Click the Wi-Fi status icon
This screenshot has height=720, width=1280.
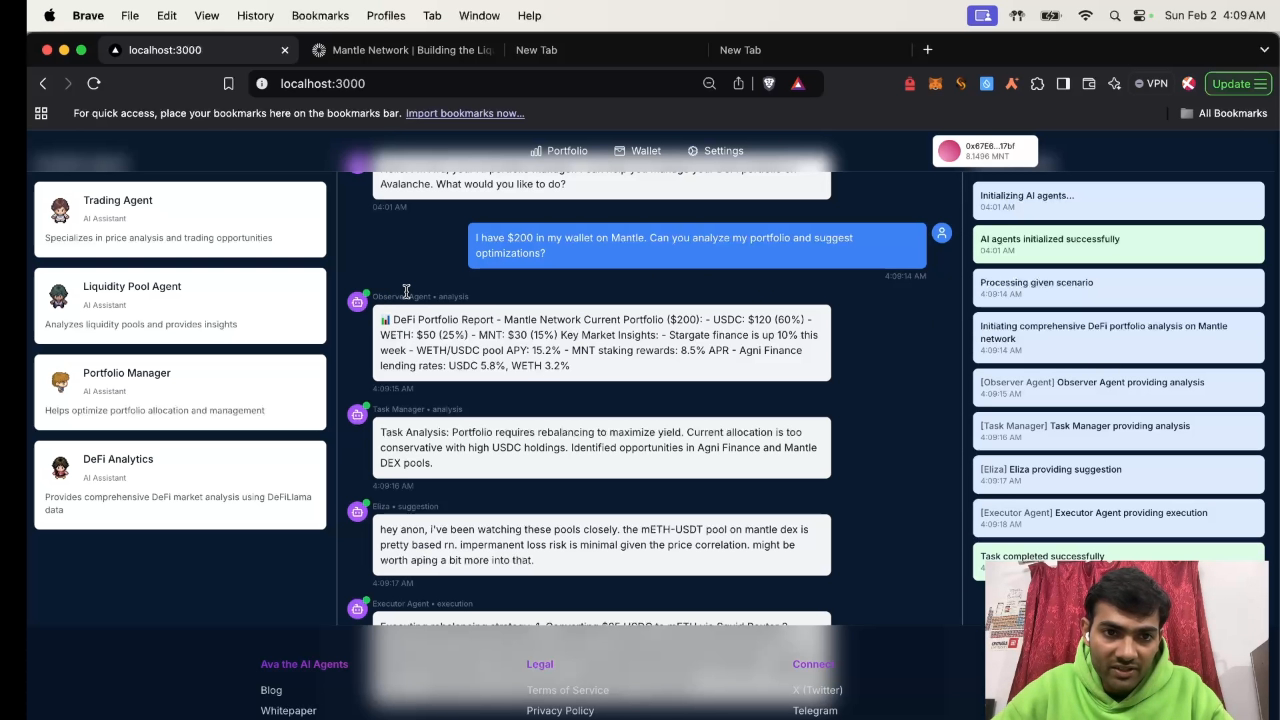pos(1085,15)
